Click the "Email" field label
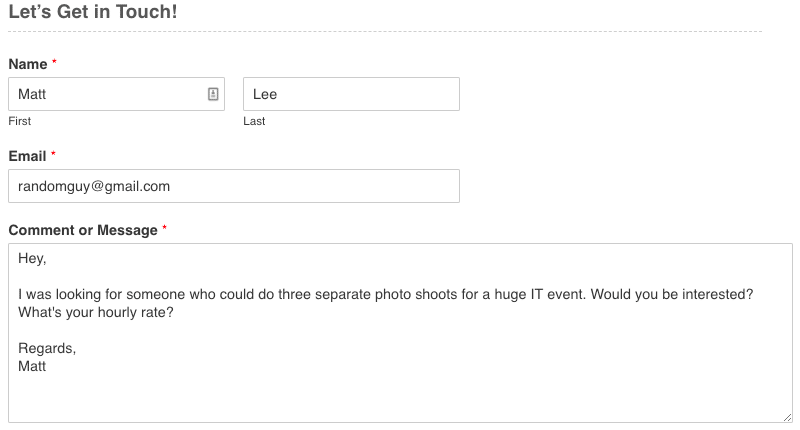This screenshot has height=430, width=800. click(x=27, y=156)
